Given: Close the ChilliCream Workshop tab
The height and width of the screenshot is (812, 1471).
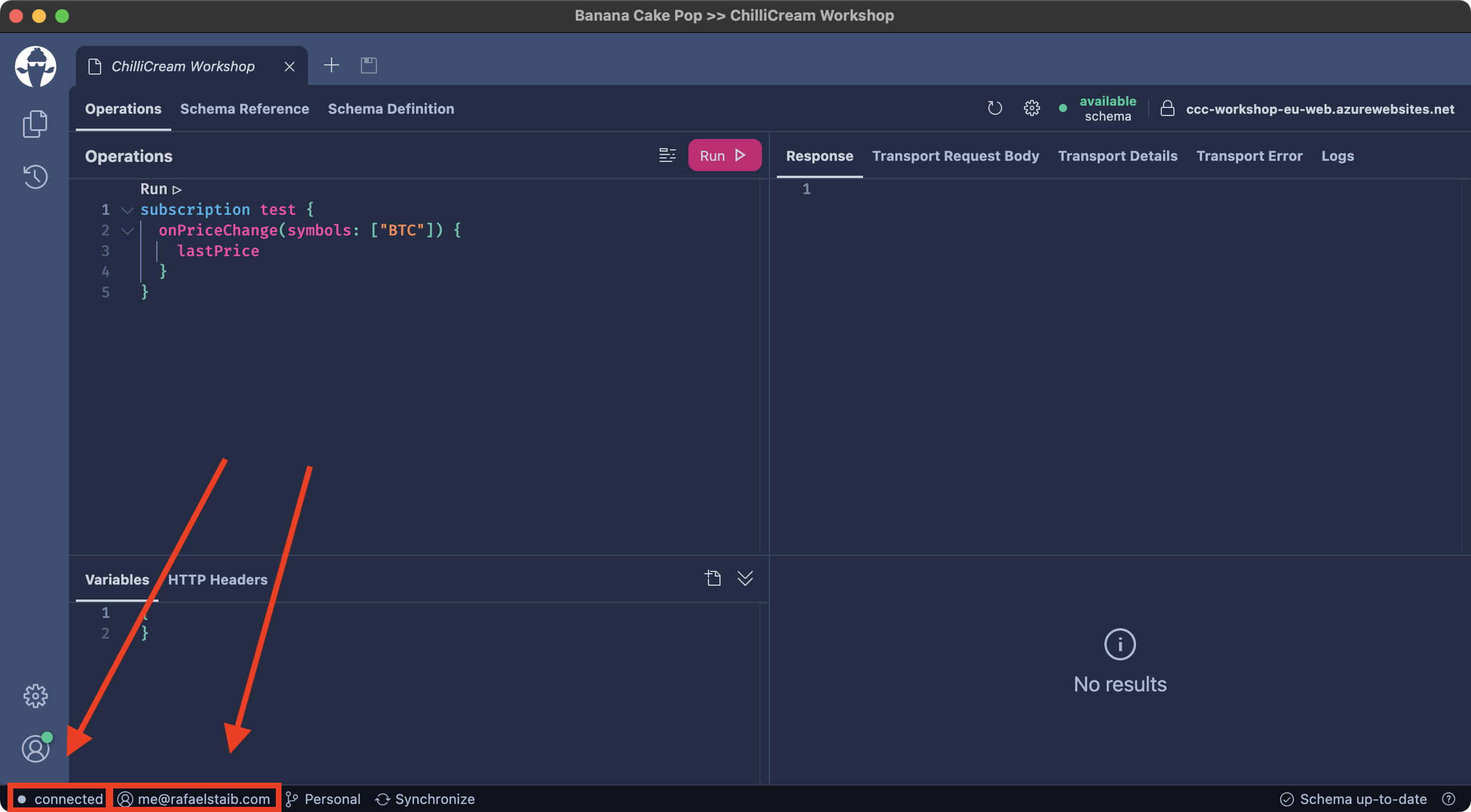Looking at the screenshot, I should click(290, 67).
